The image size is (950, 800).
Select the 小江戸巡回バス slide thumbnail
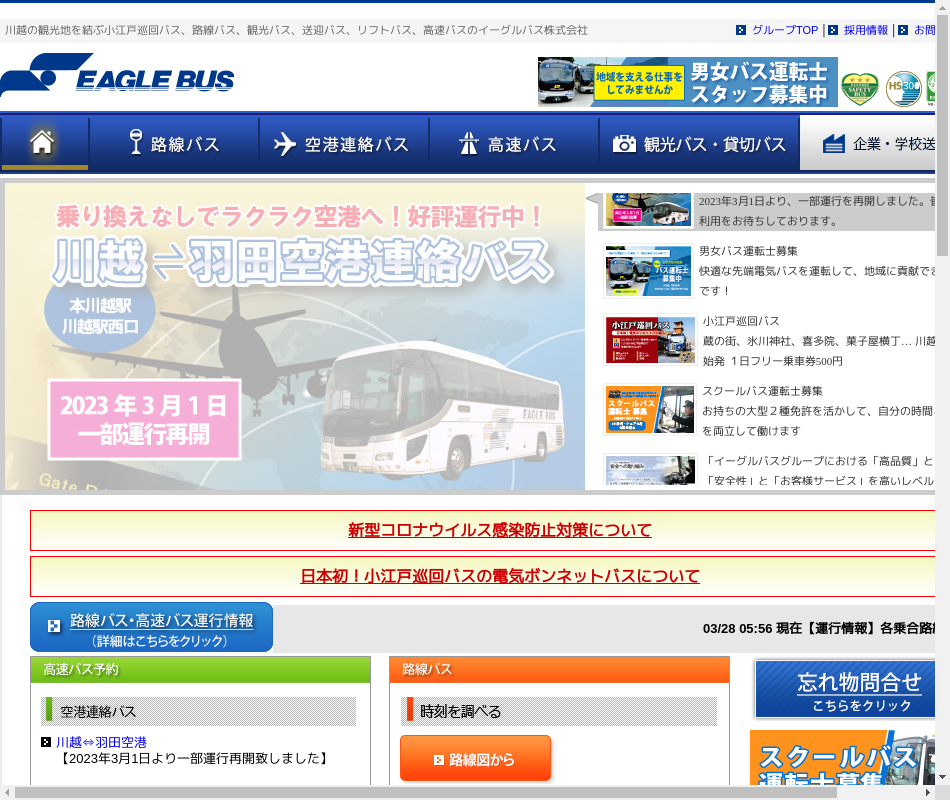click(x=650, y=340)
